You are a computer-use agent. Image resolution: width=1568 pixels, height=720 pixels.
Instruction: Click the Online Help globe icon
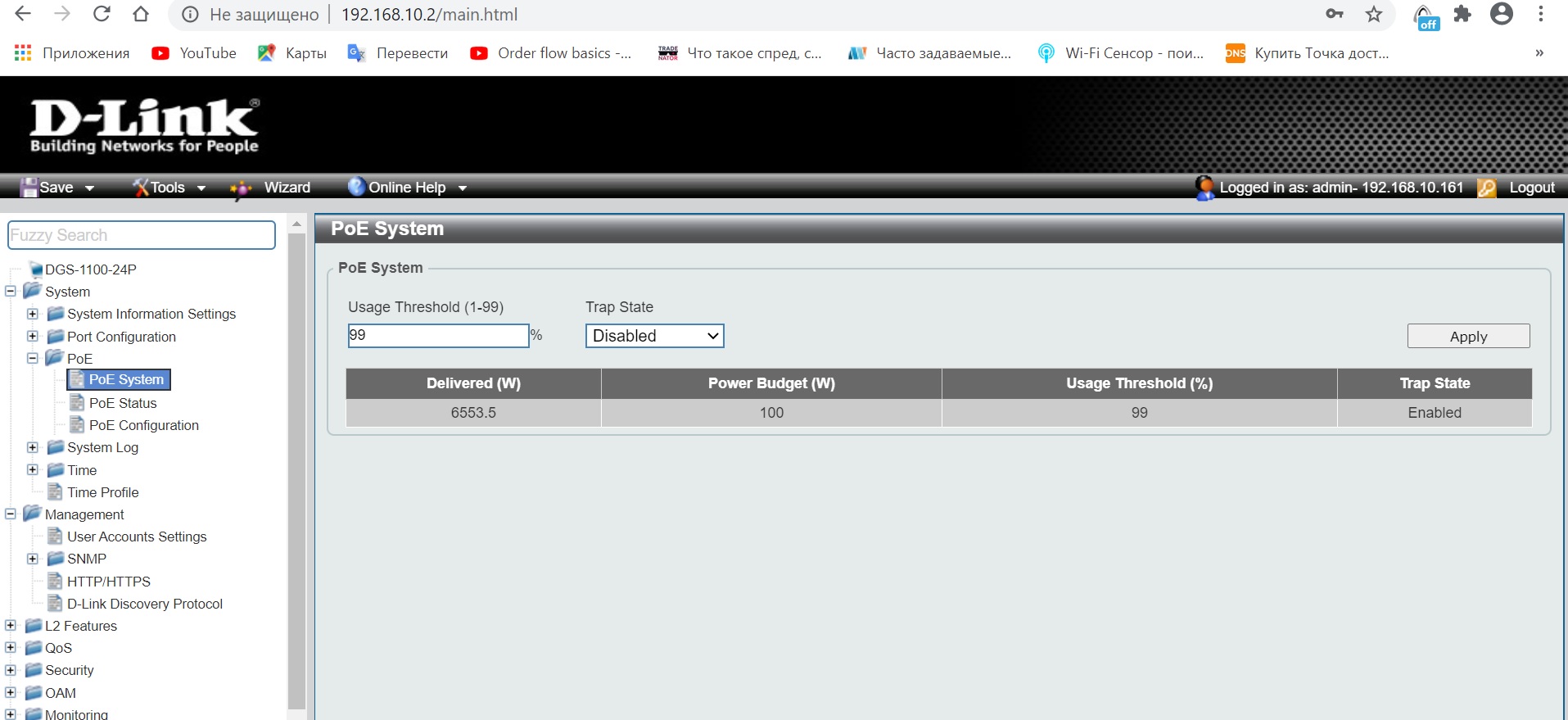[356, 187]
